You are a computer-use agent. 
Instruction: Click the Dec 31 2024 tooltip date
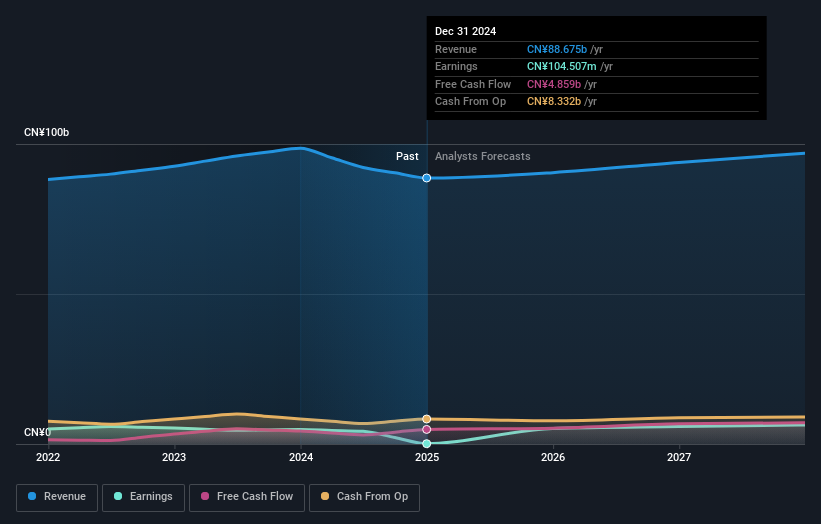465,31
